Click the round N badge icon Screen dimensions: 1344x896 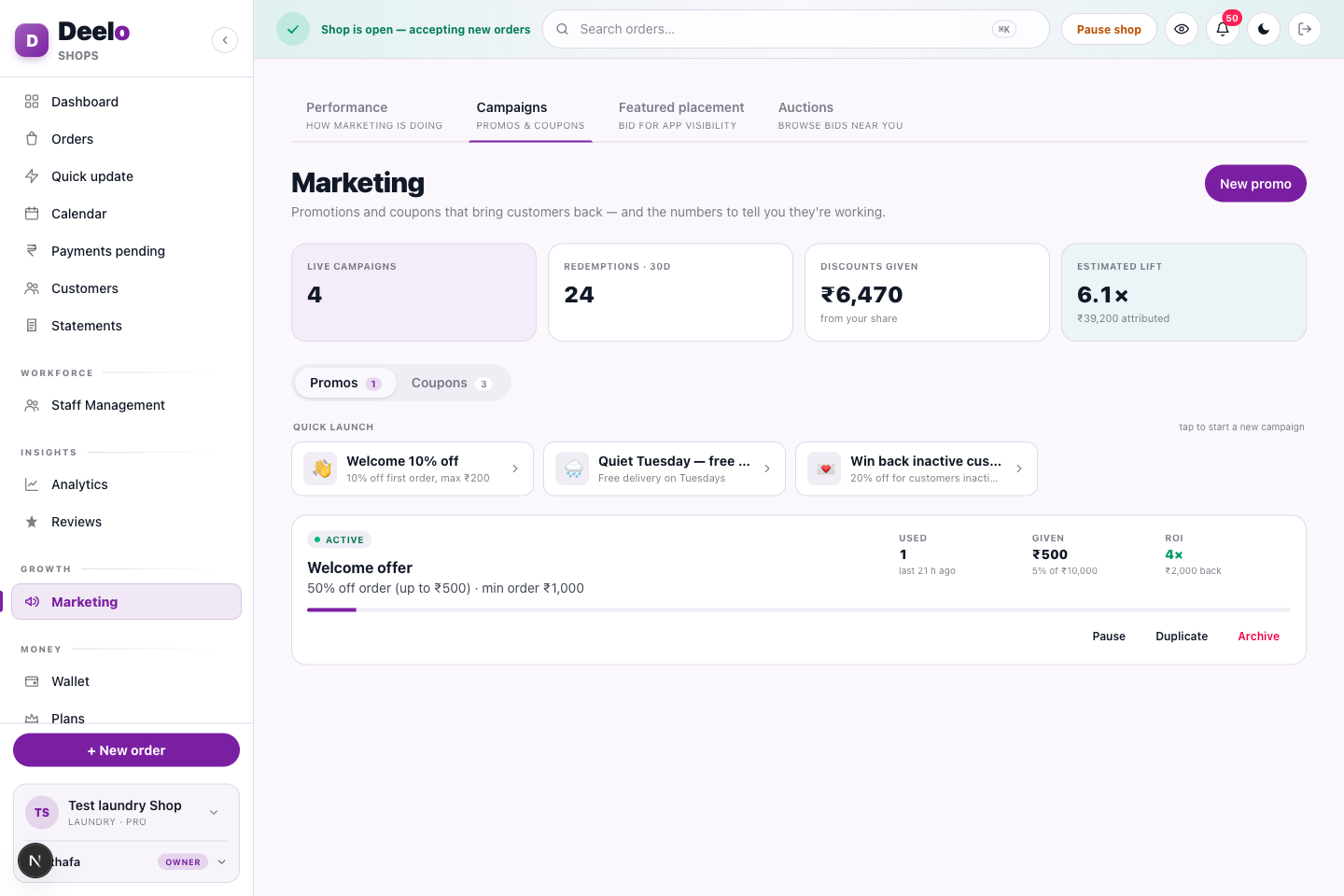point(35,861)
